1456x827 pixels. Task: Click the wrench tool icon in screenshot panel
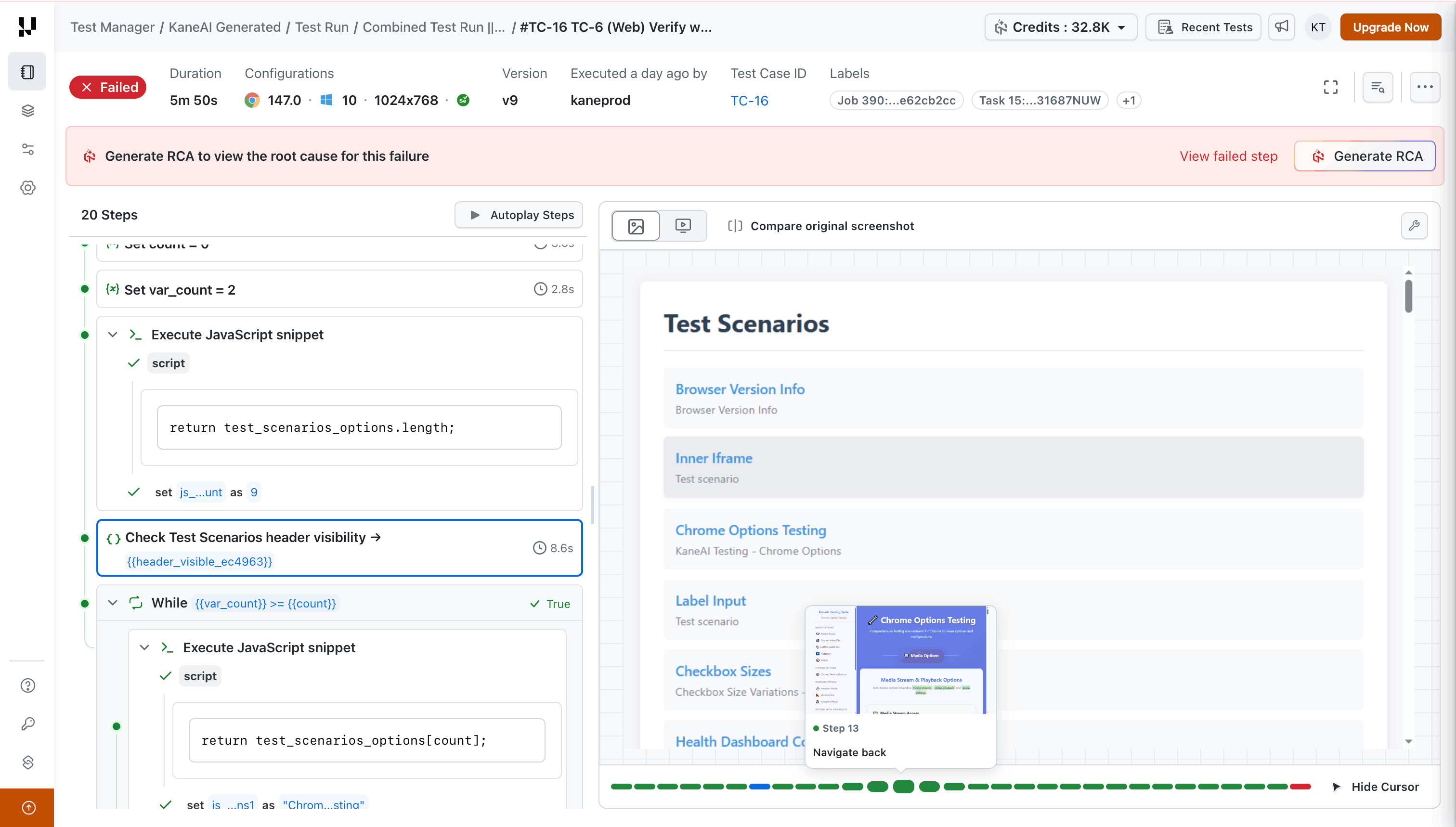[1415, 225]
